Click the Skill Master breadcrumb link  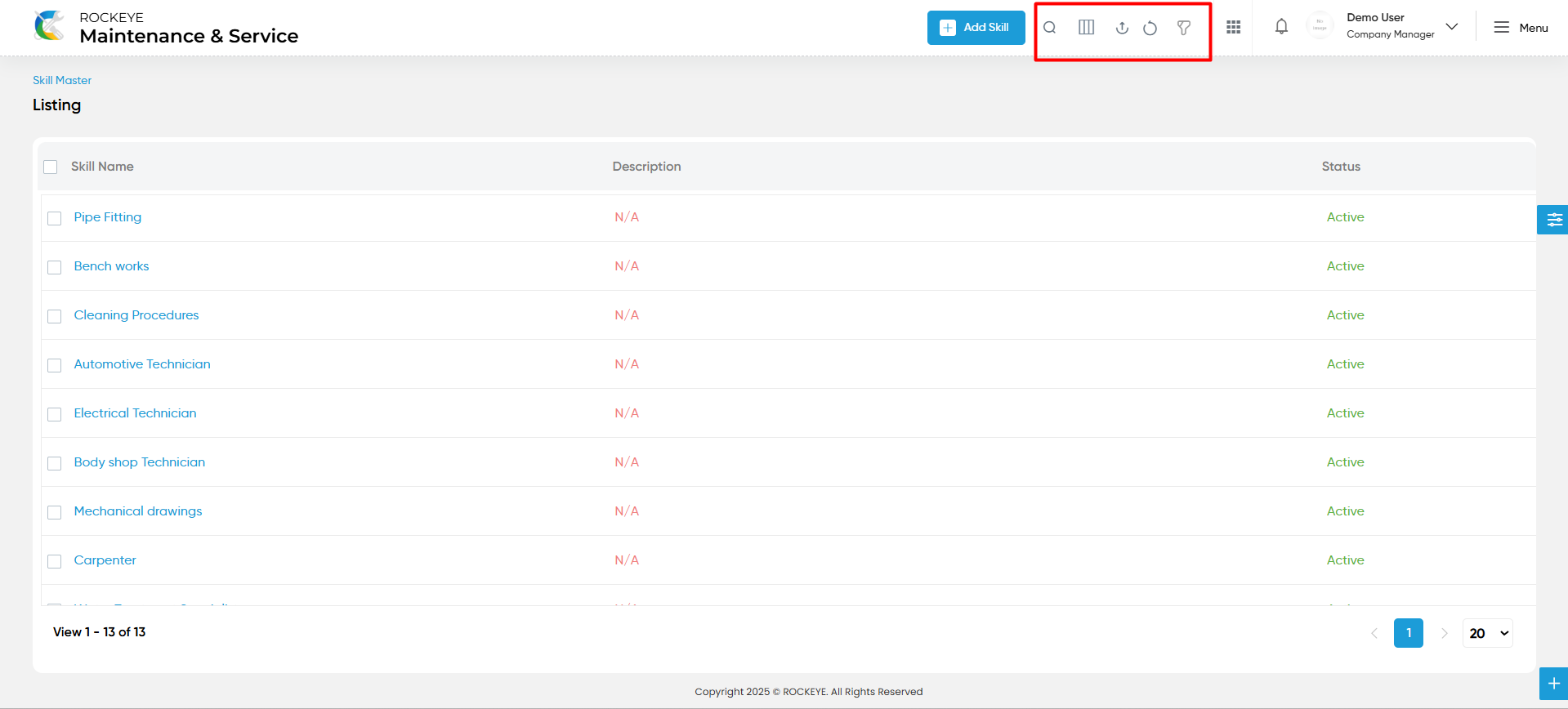coord(62,80)
